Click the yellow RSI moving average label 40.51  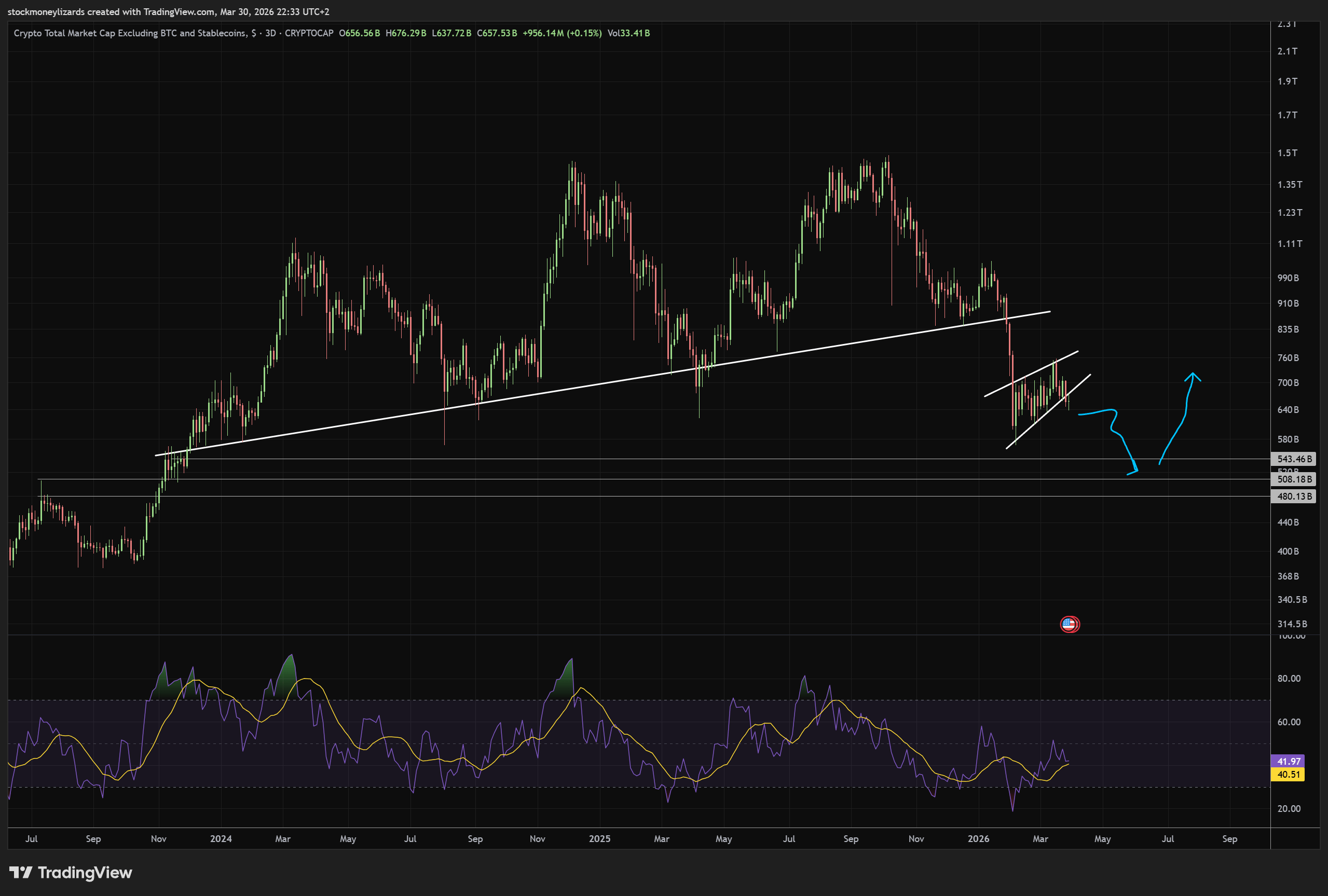pos(1289,774)
